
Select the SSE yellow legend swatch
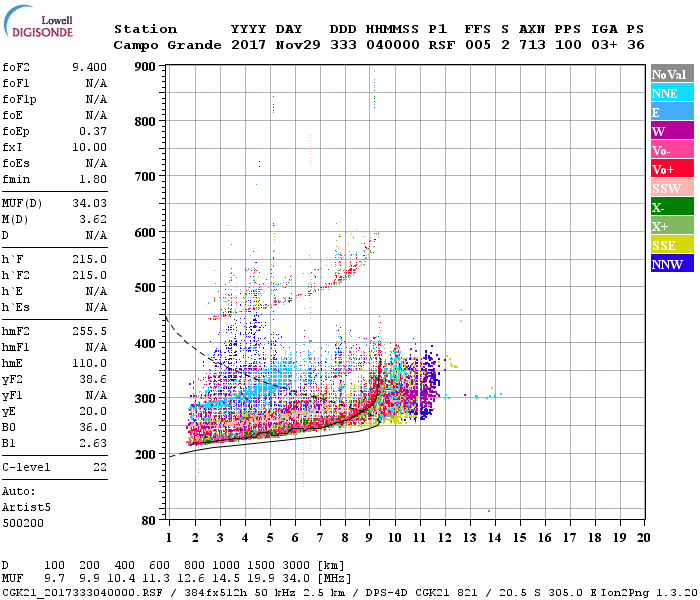[x=672, y=245]
